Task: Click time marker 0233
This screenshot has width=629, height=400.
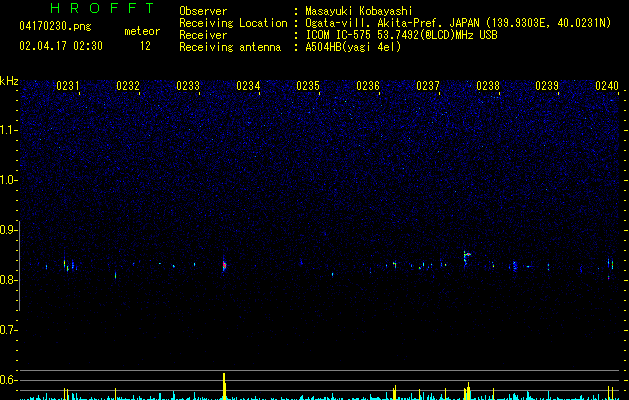Action: pyautogui.click(x=188, y=86)
